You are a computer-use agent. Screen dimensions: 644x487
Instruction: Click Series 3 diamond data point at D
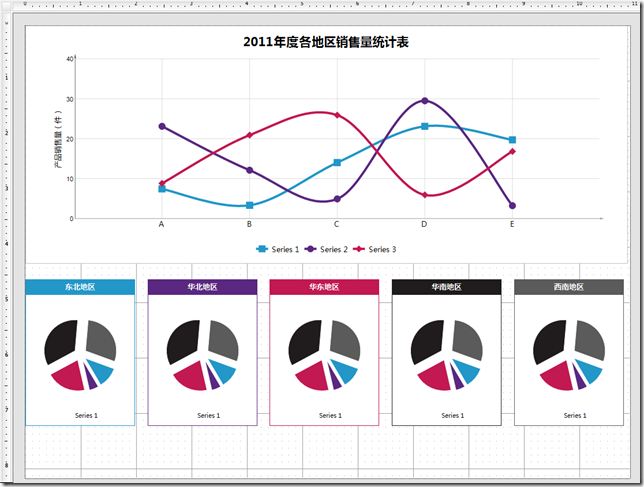[425, 195]
